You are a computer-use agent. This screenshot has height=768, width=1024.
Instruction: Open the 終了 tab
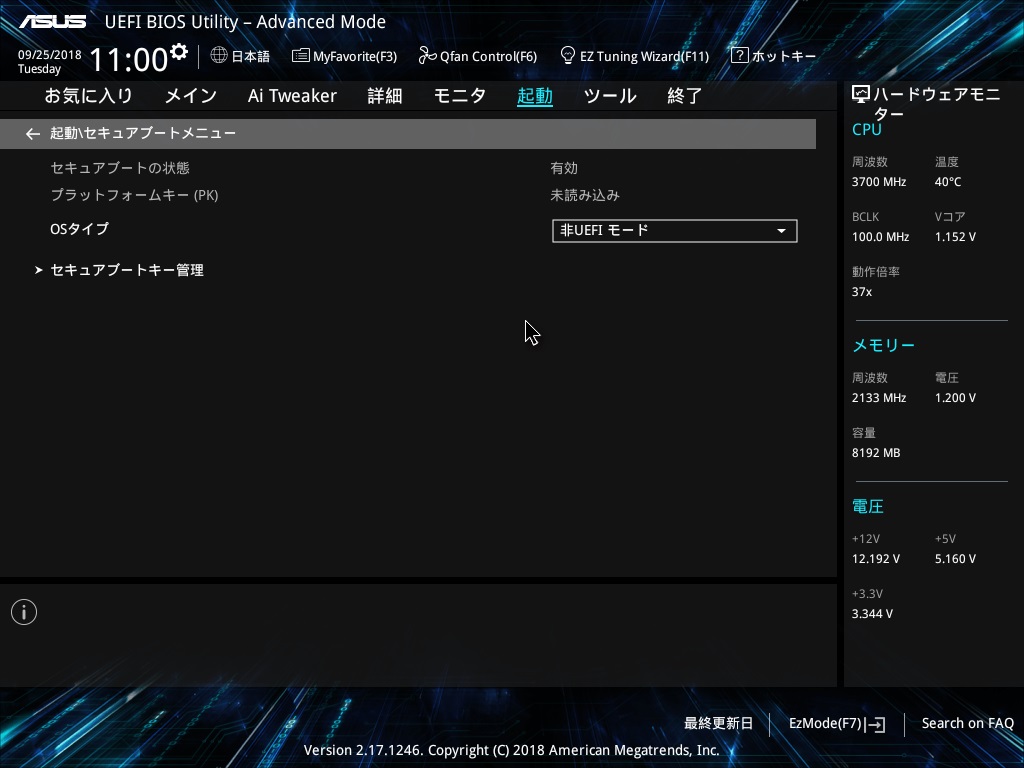684,96
